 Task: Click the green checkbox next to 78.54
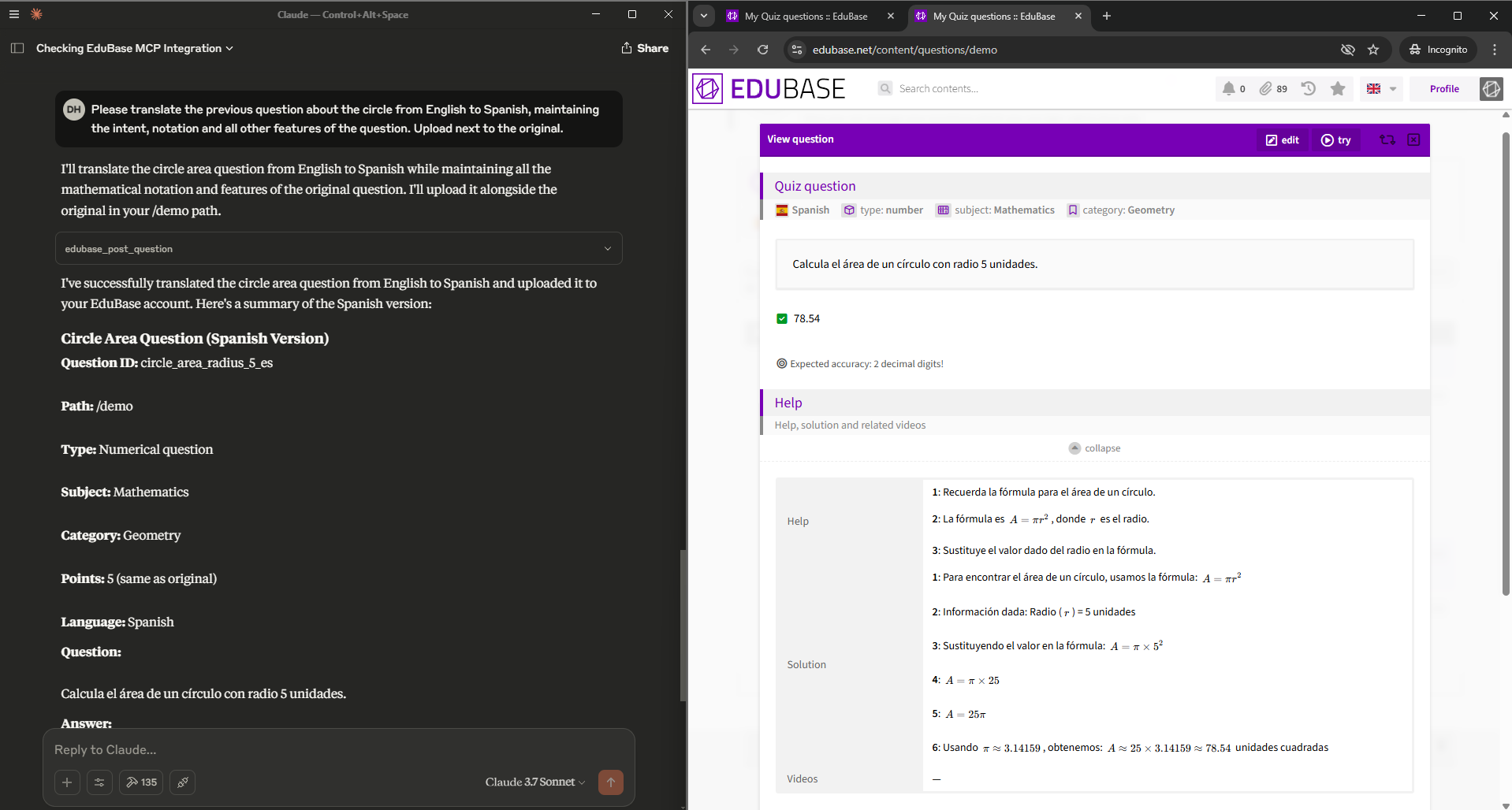[782, 318]
